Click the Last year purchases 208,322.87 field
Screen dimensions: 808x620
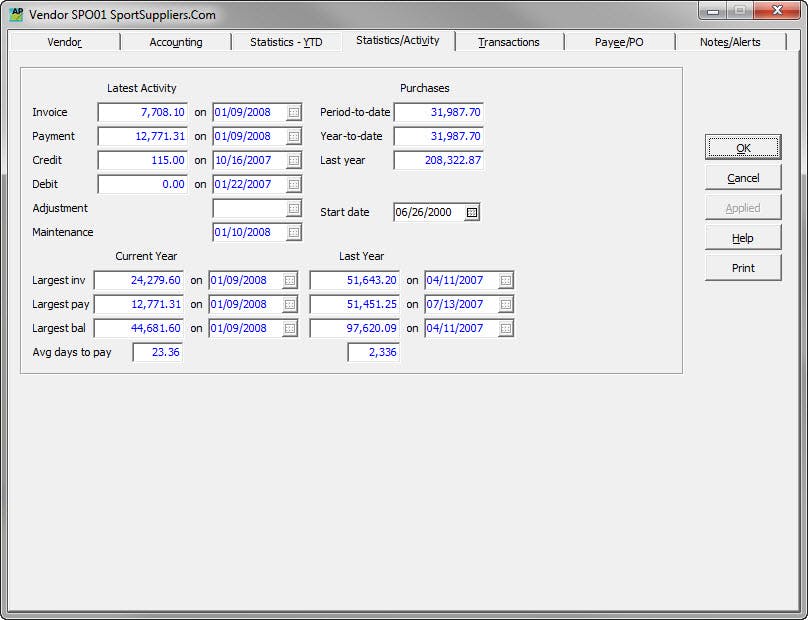pyautogui.click(x=439, y=160)
